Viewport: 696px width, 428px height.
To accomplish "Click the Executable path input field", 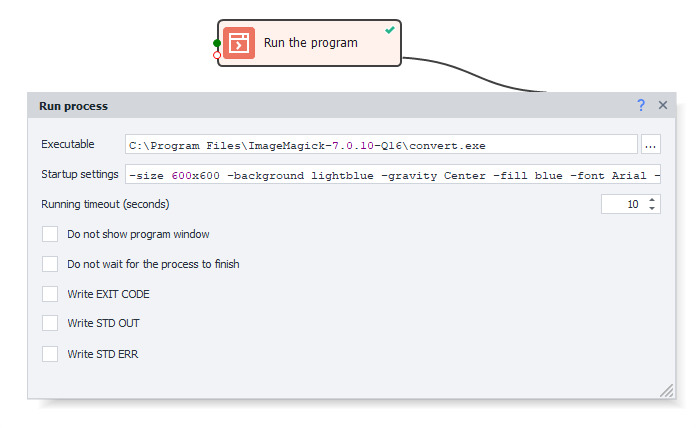I will (380, 145).
